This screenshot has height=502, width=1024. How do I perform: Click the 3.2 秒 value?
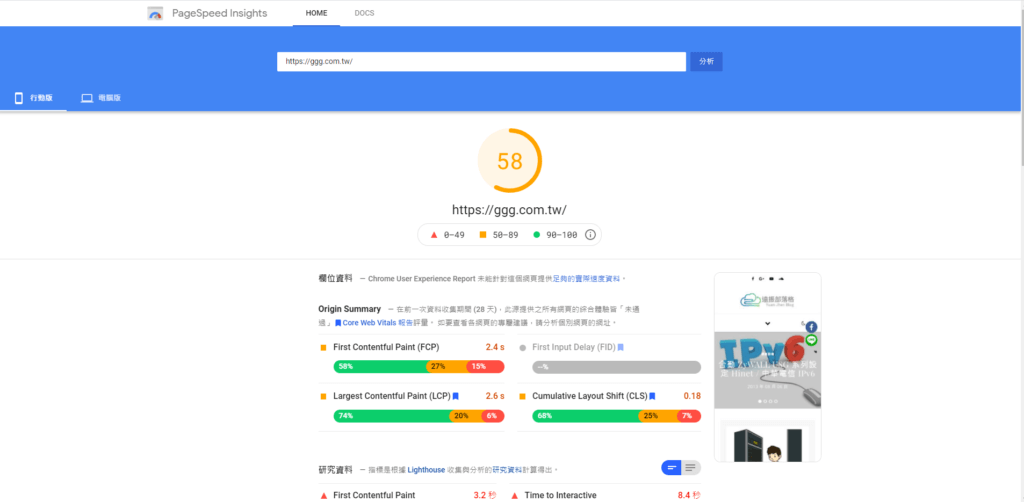click(485, 495)
